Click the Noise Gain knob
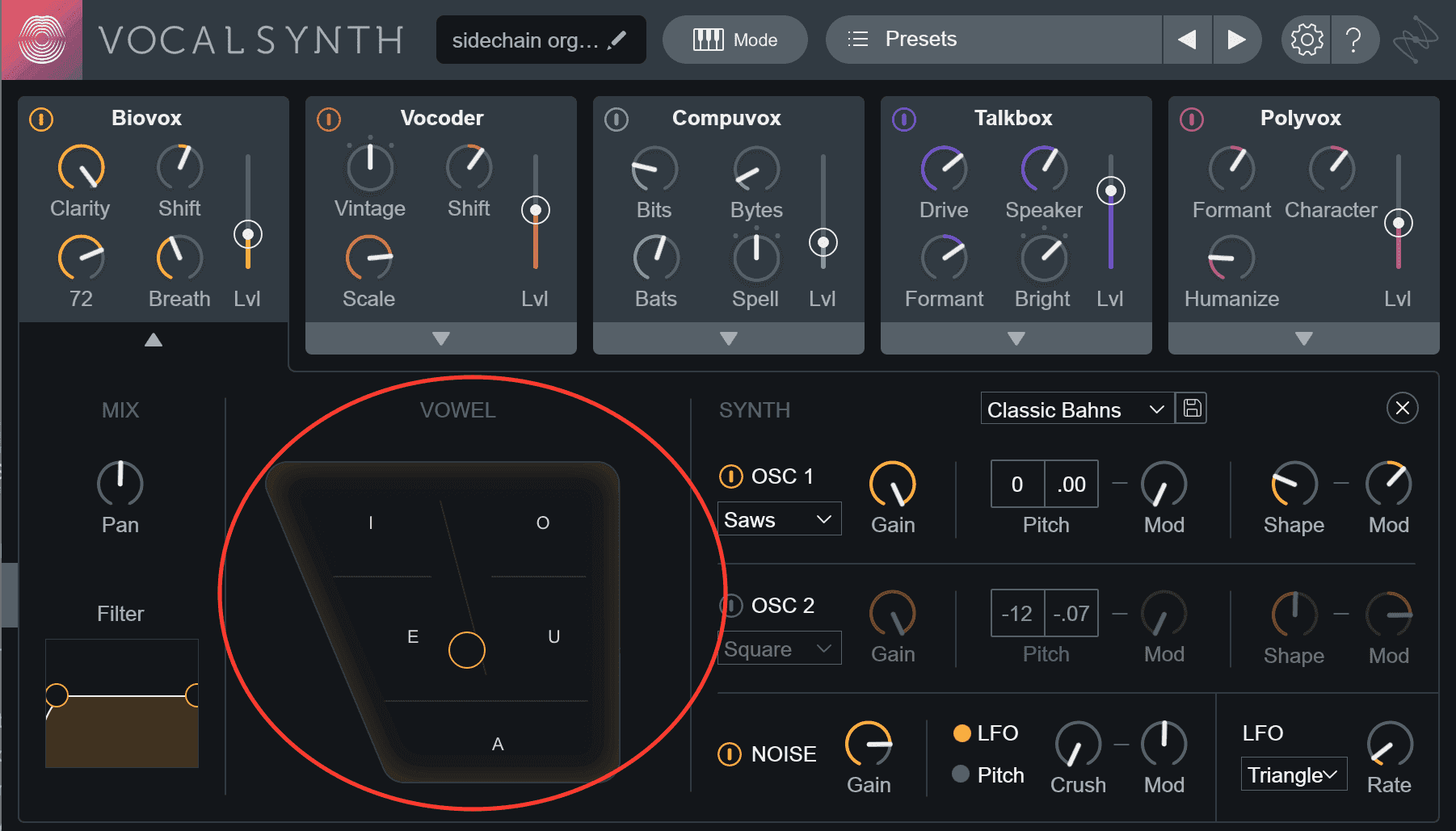This screenshot has width=1456, height=831. (869, 745)
